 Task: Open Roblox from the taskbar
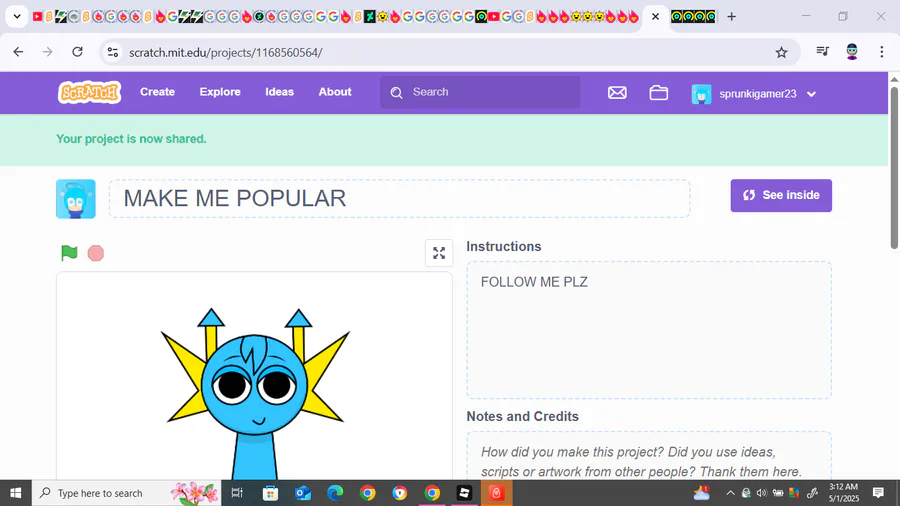(x=464, y=493)
